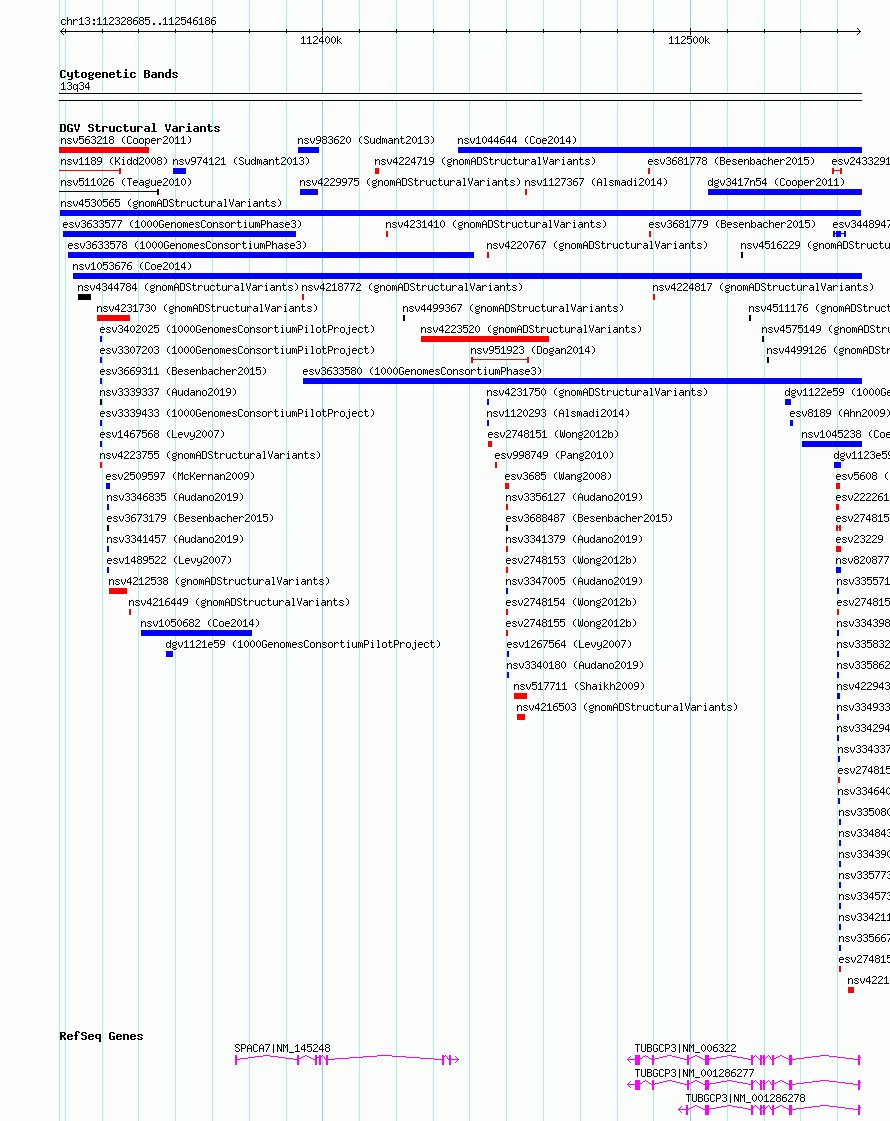This screenshot has height=1121, width=890.
Task: Select nsv4530565 gnomAD variant label
Action: point(171,203)
